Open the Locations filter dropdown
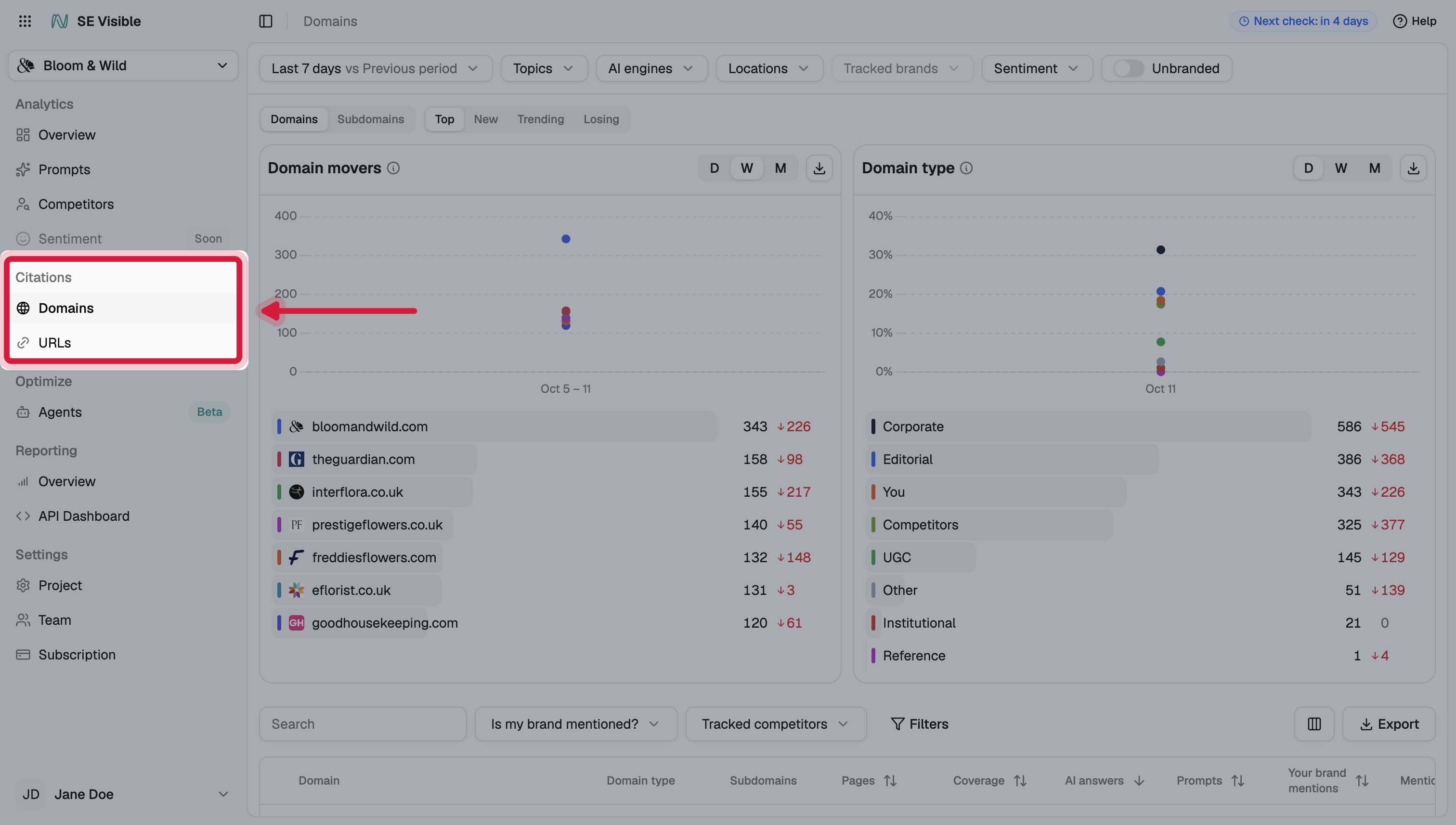This screenshot has height=825, width=1456. point(769,68)
